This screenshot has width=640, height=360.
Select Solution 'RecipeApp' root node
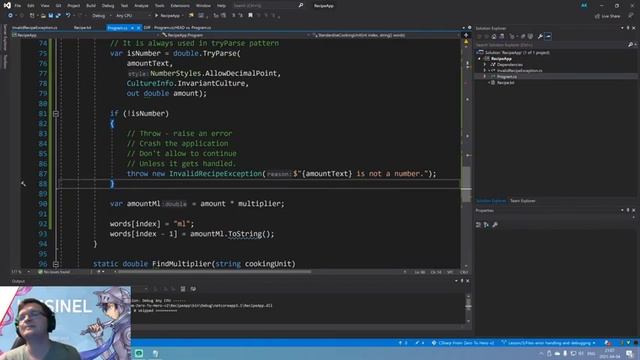click(517, 52)
